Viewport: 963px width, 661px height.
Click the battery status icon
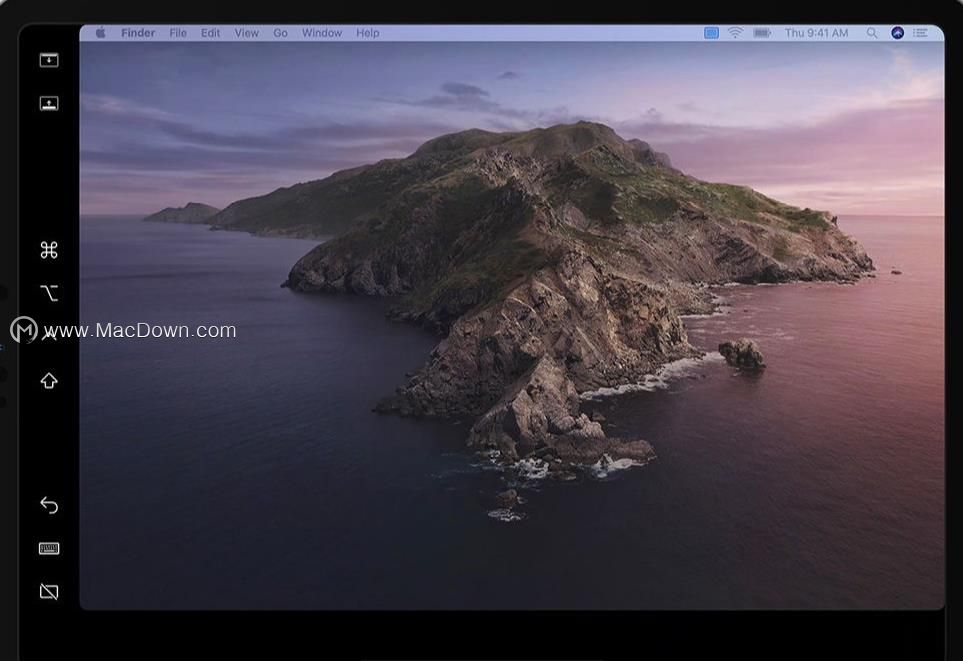[762, 33]
